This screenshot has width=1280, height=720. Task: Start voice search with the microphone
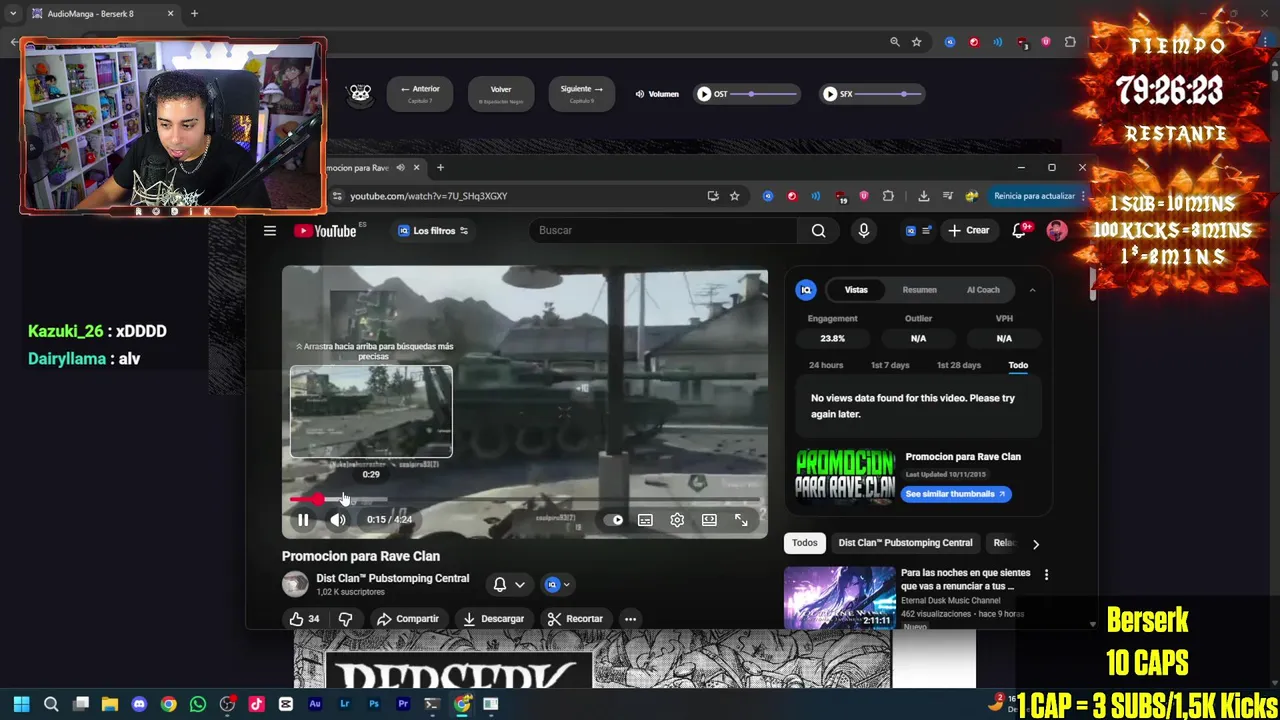[864, 230]
